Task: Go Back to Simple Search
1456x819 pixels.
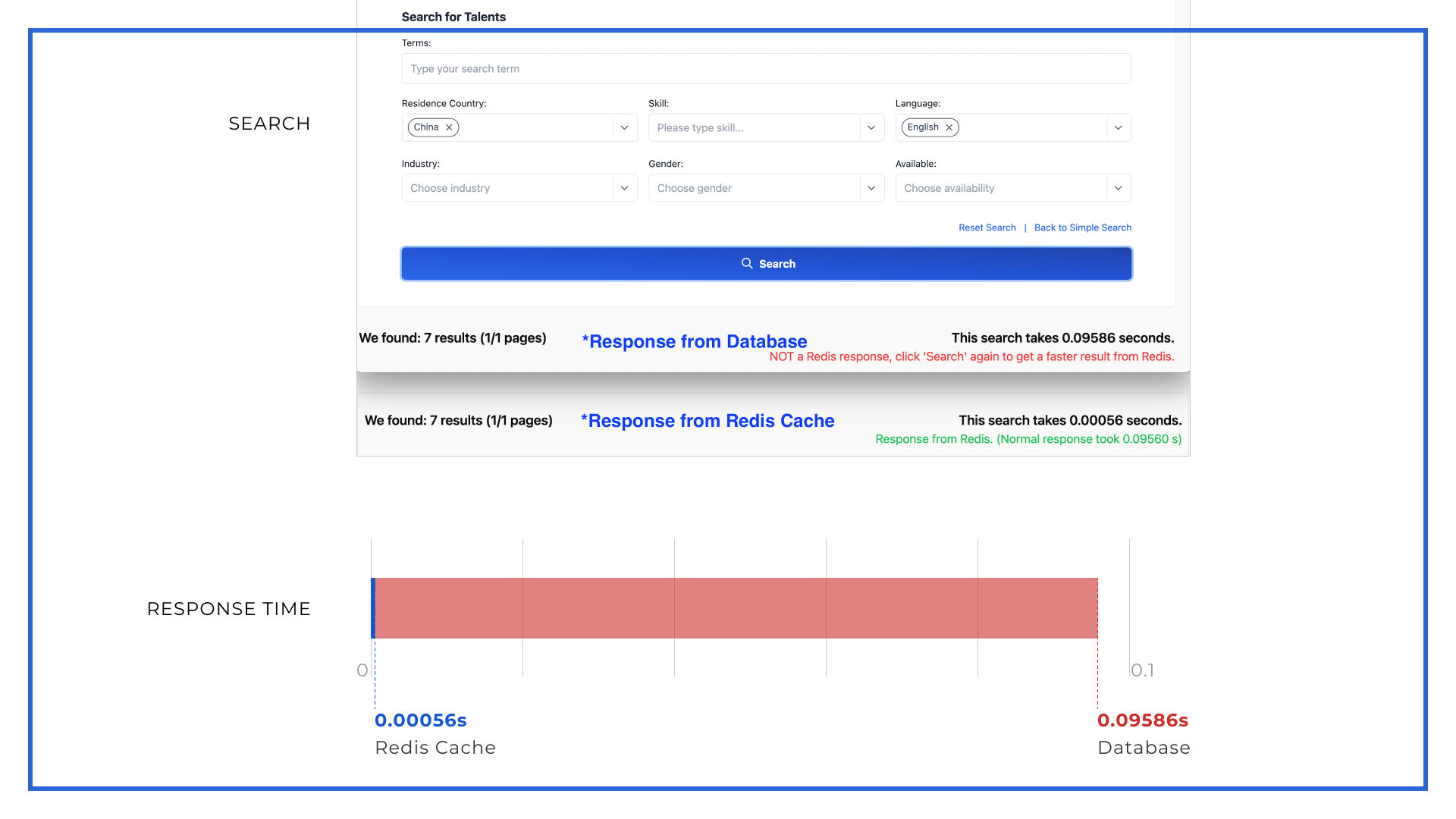Action: [x=1082, y=227]
